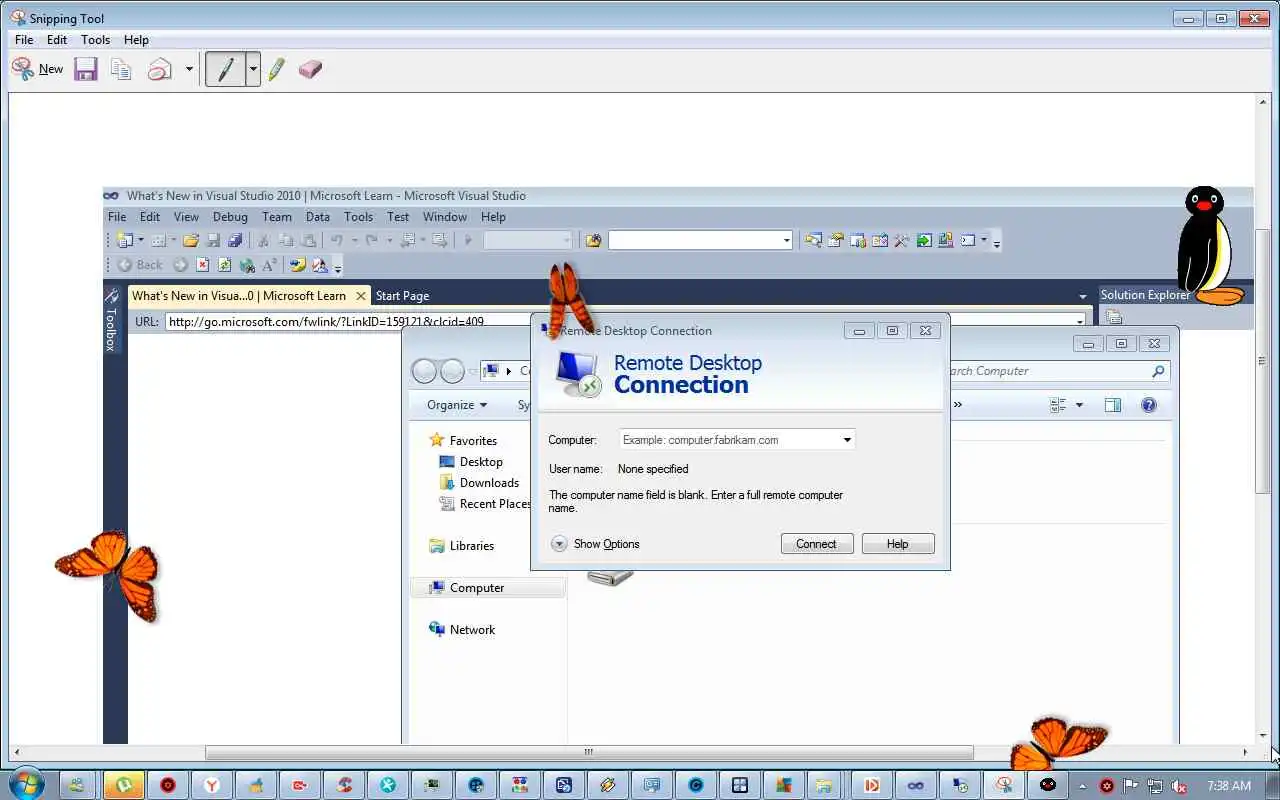Select Desktop in Explorer navigation pane
The width and height of the screenshot is (1280, 800).
click(471, 462)
